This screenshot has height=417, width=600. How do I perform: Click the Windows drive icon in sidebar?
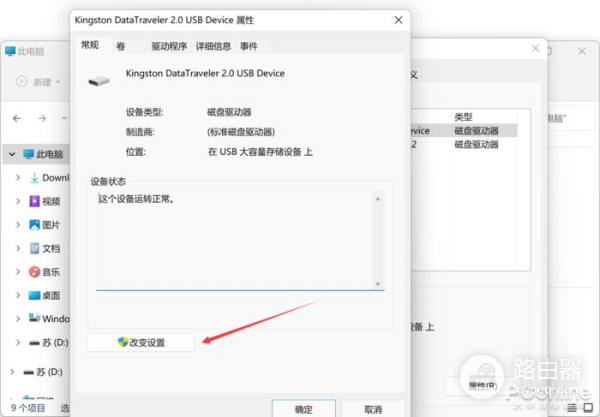coord(34,318)
